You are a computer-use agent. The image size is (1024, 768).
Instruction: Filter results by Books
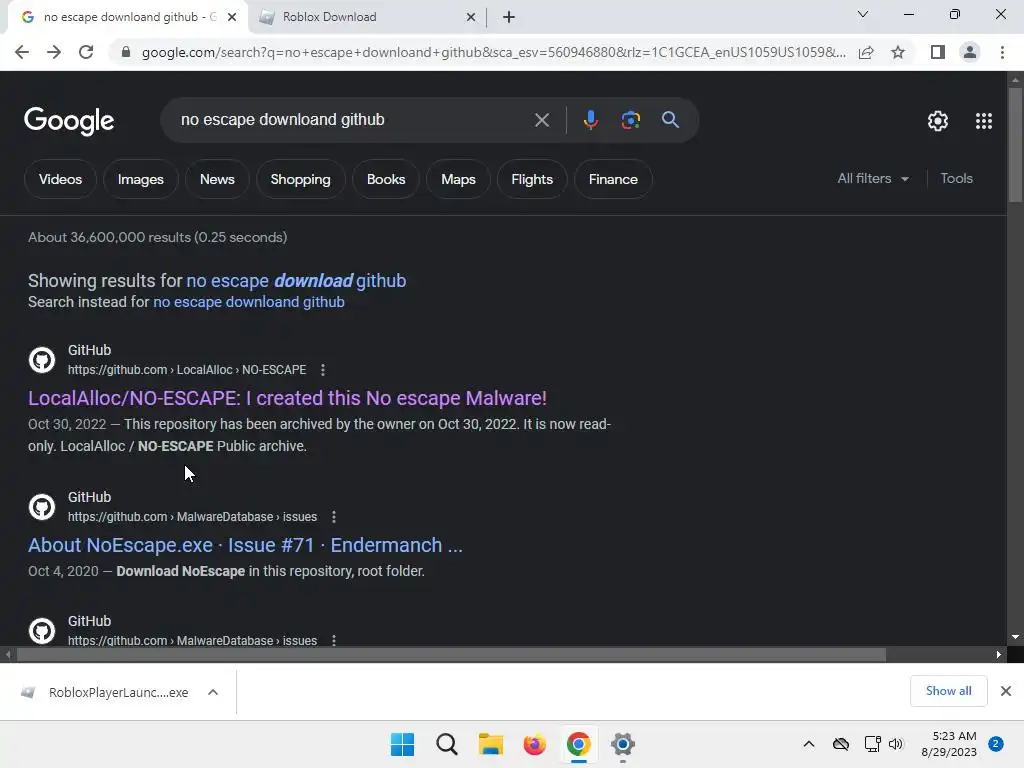[386, 180]
